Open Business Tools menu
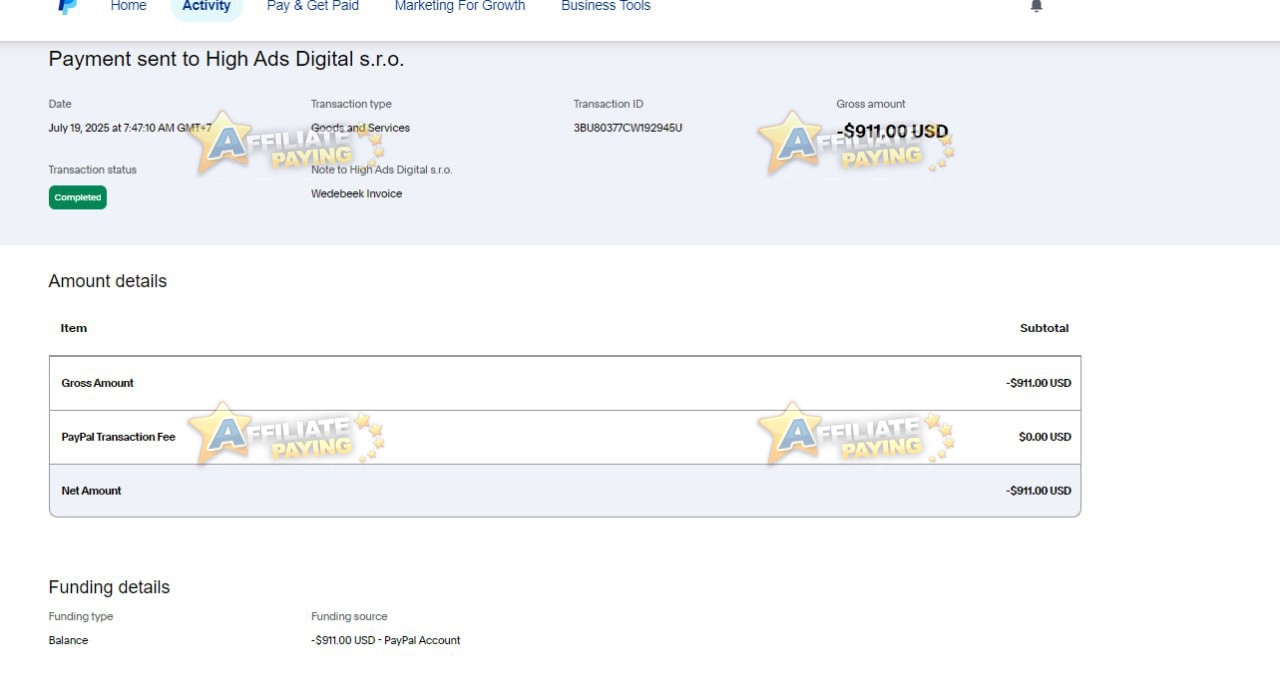1280x688 pixels. [x=606, y=6]
